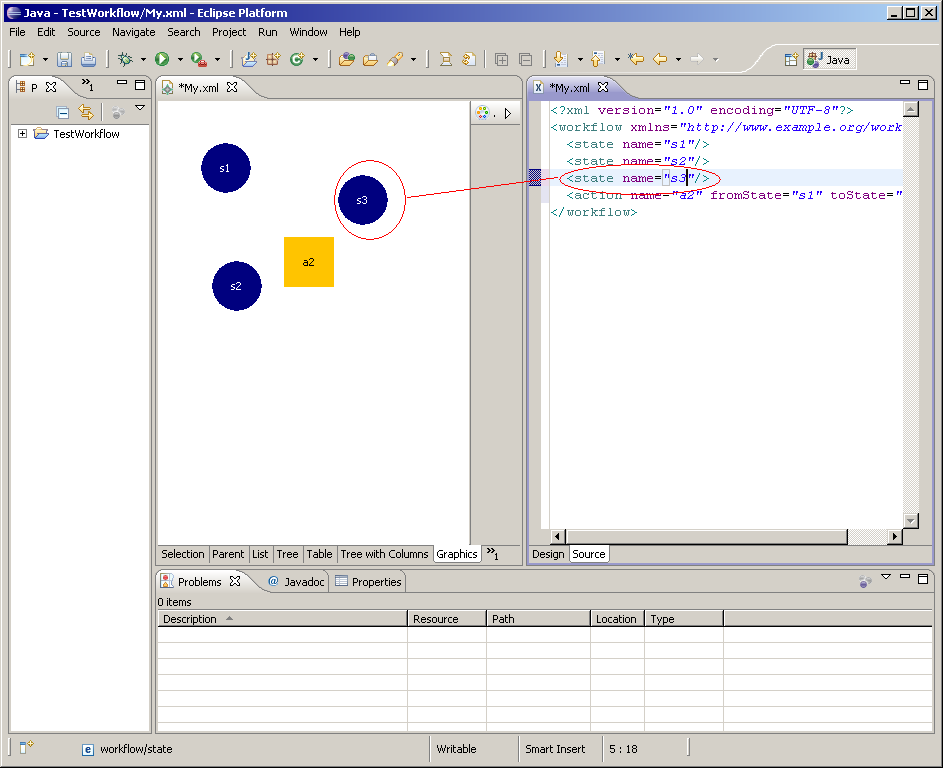
Task: Click the New Java Class icon
Action: pos(297,60)
